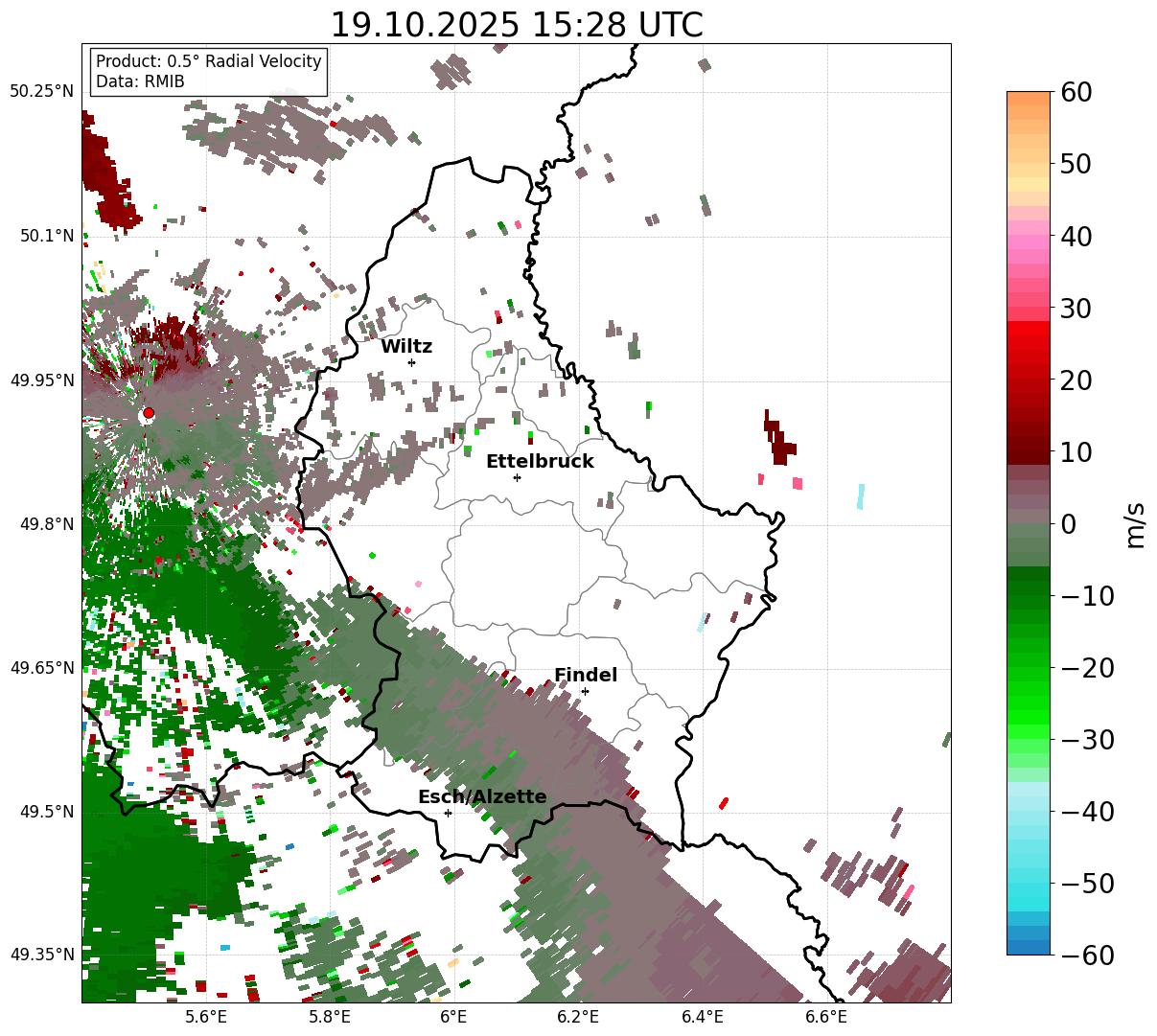Screen dimensions: 1157x1036
Task: Click the 49.95°N latitude label
Action: tap(41, 380)
